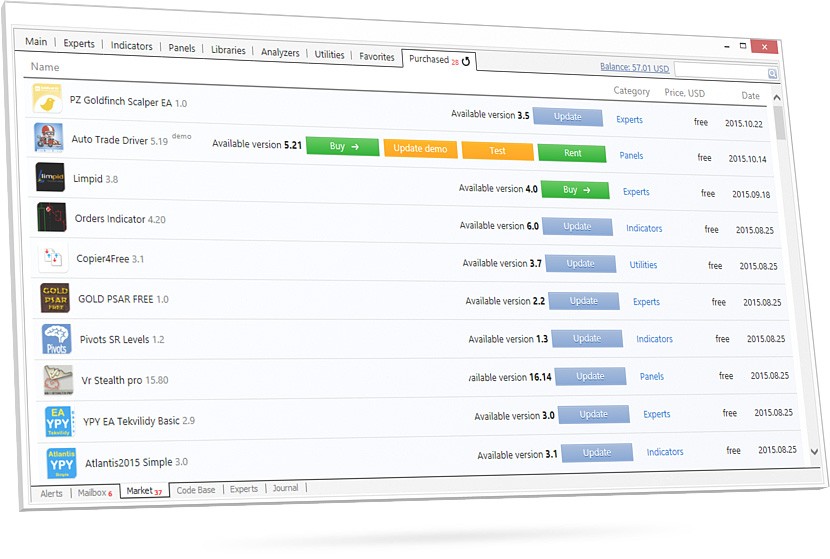Image resolution: width=830 pixels, height=559 pixels.
Task: Click the refresh icon on Purchased tab
Action: (466, 61)
